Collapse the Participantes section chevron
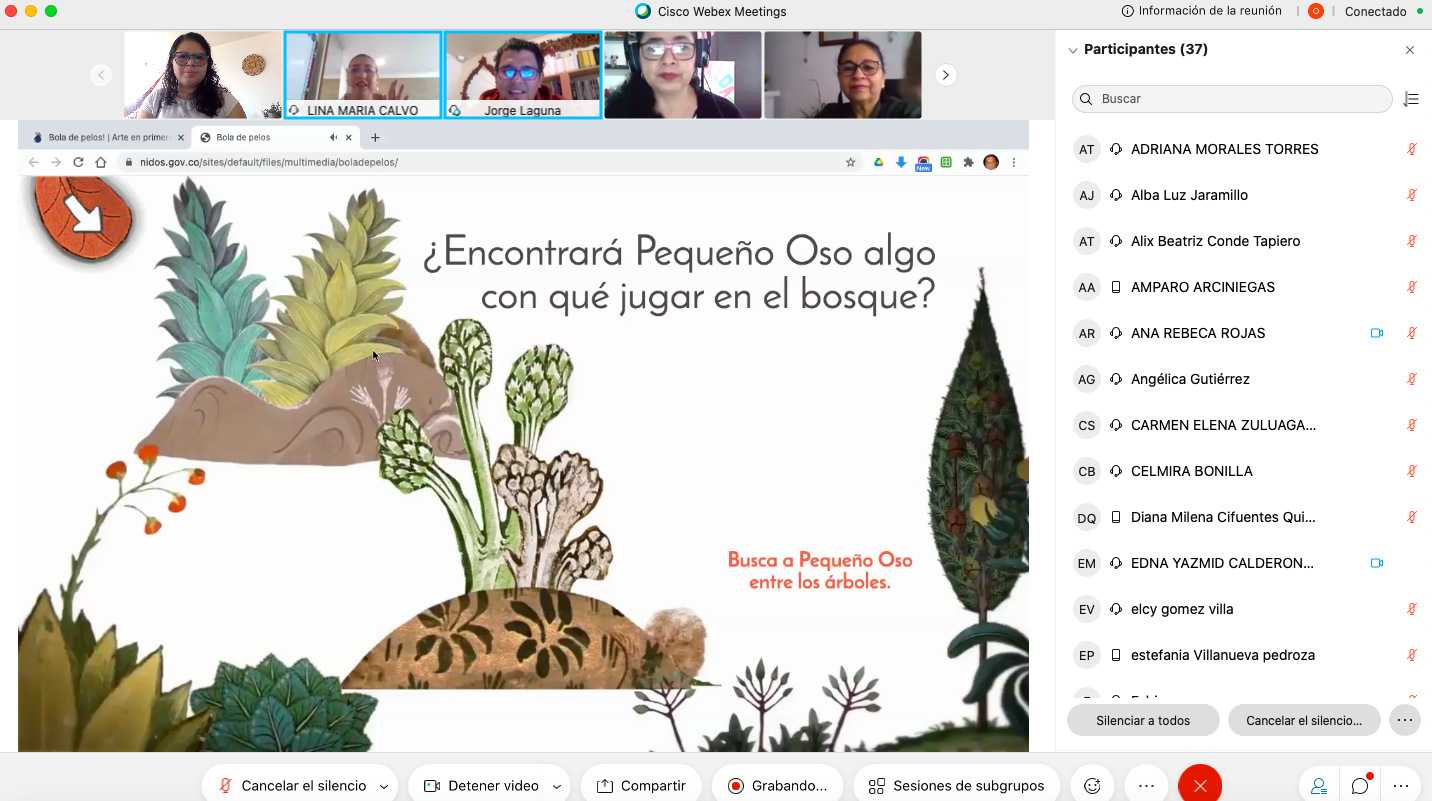The image size is (1432, 801). tap(1073, 50)
